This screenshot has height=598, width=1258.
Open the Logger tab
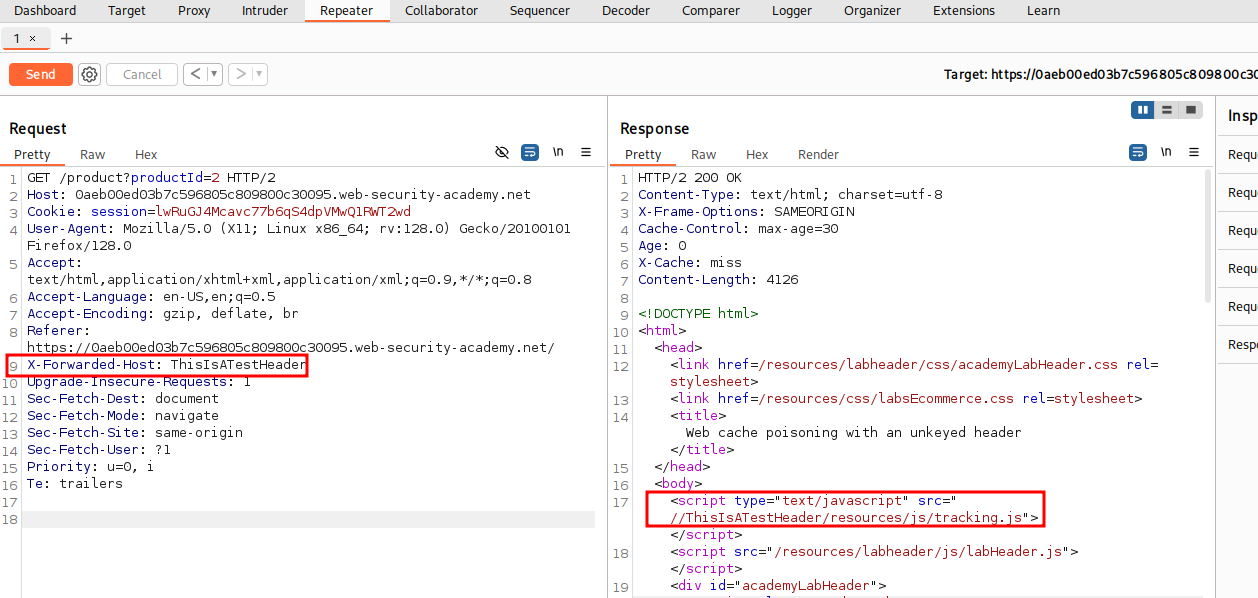(x=792, y=11)
